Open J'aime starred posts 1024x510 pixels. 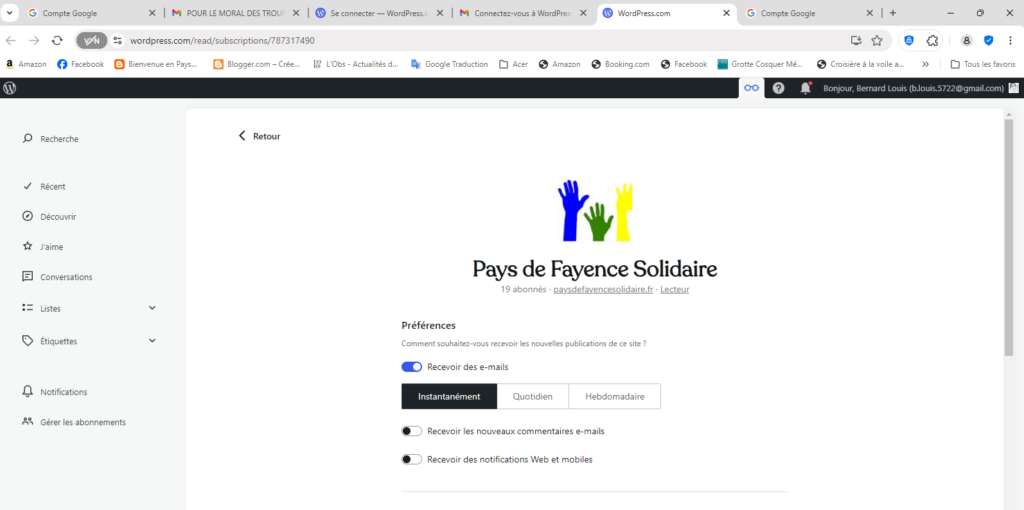pos(52,247)
